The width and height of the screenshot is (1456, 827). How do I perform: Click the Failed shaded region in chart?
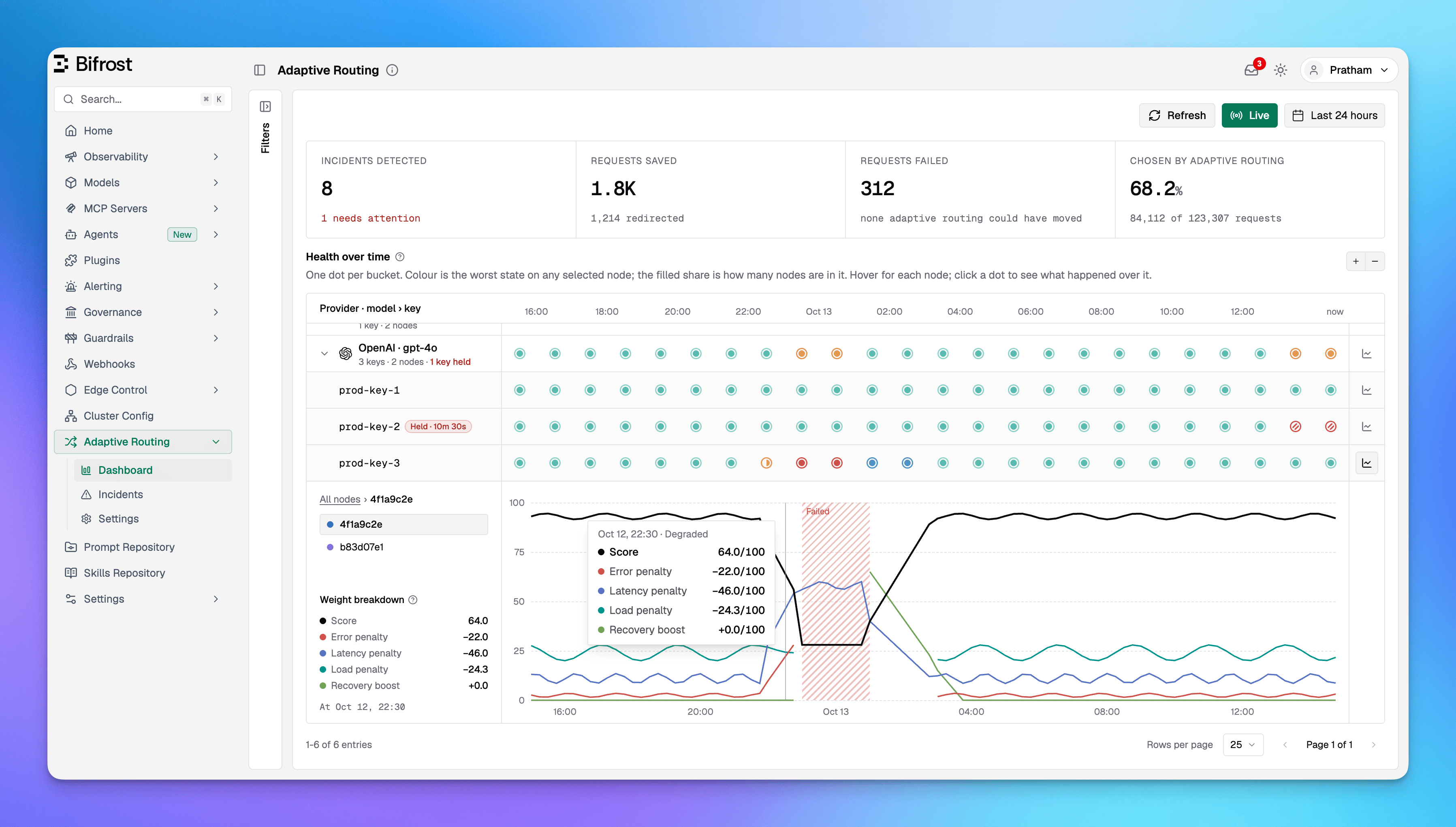[835, 602]
